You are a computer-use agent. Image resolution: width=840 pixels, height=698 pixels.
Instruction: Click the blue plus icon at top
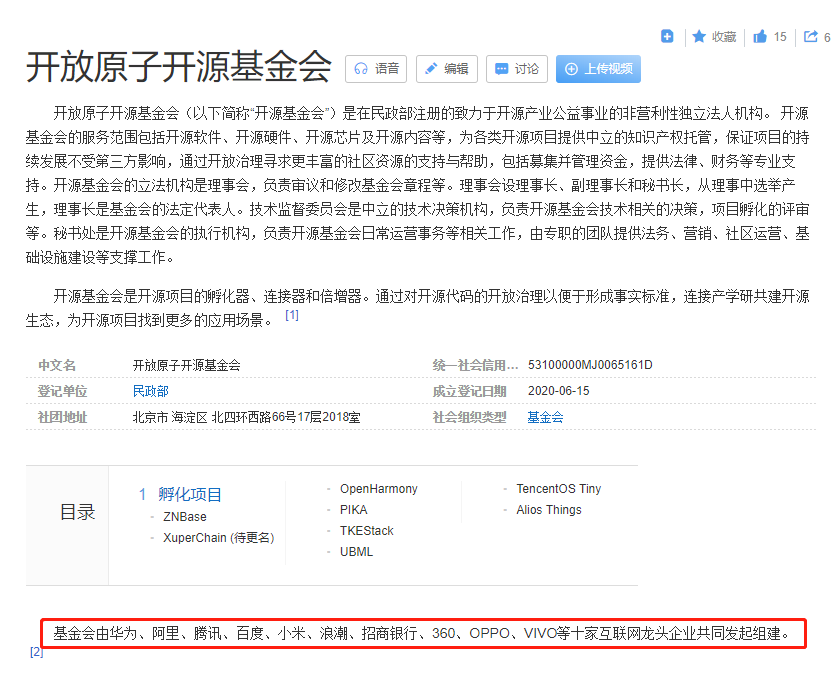667,36
